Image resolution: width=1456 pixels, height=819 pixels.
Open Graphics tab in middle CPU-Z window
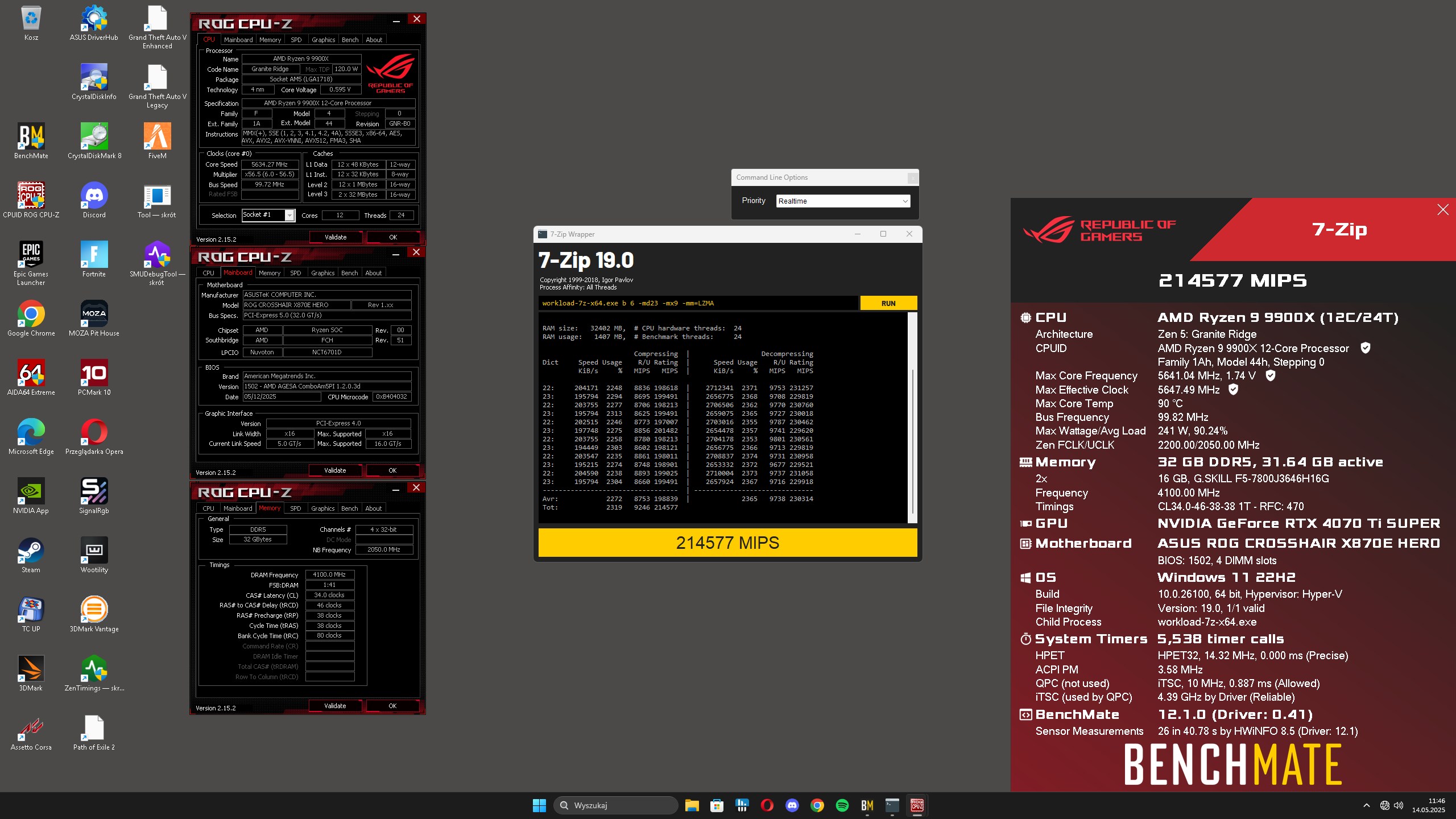tap(323, 273)
